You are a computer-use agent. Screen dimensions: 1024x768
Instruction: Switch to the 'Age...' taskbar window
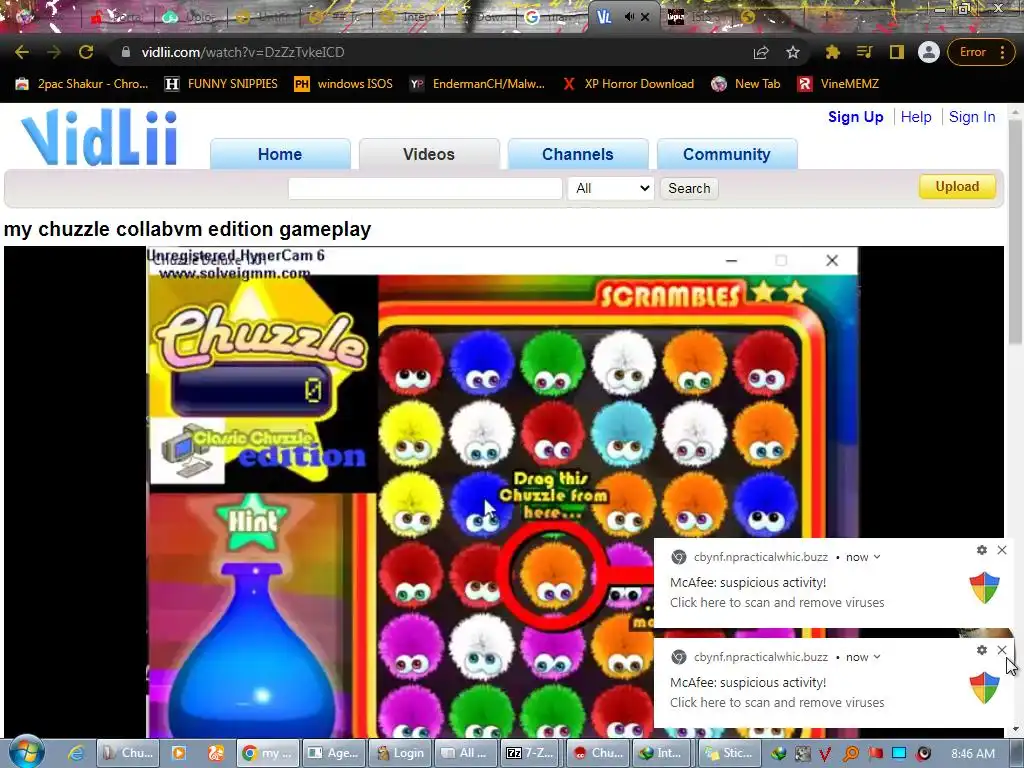(x=335, y=753)
